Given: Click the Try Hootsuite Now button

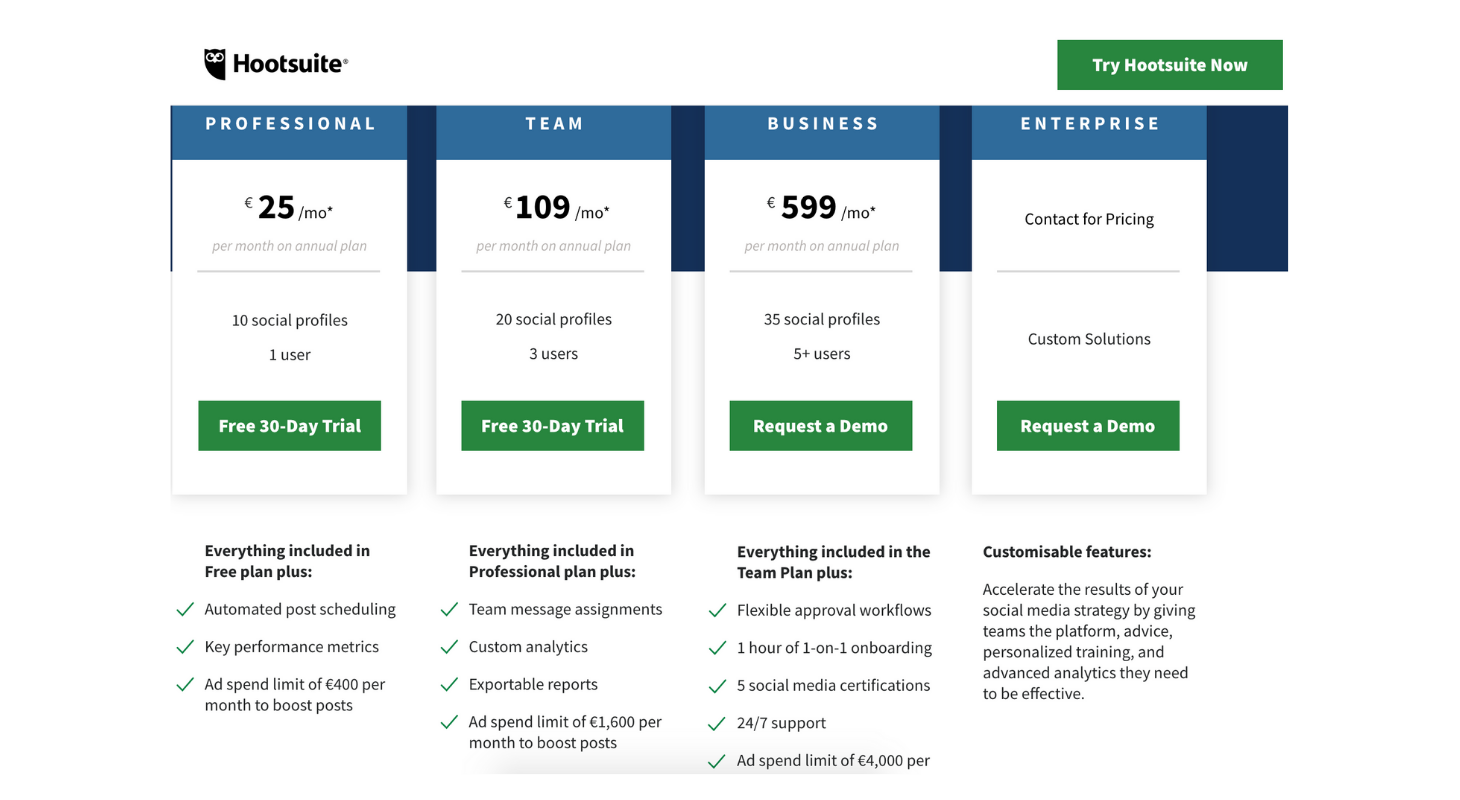Looking at the screenshot, I should coord(1170,65).
